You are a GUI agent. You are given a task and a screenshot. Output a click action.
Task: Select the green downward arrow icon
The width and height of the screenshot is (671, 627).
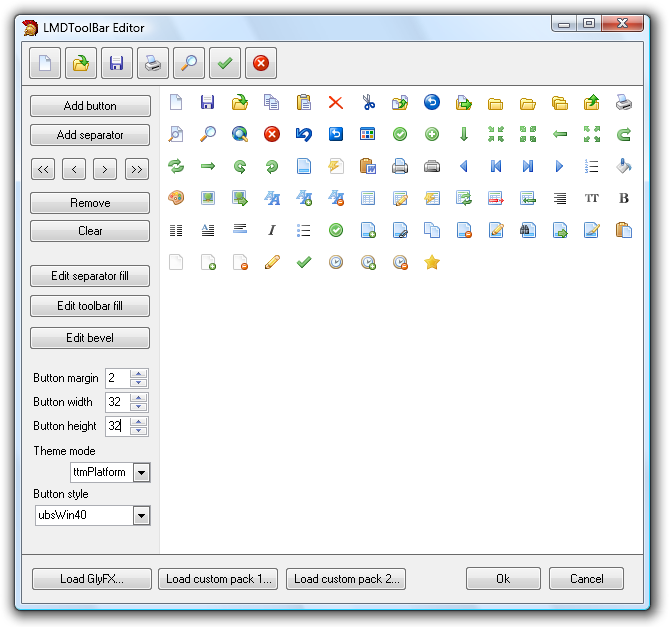(x=464, y=134)
